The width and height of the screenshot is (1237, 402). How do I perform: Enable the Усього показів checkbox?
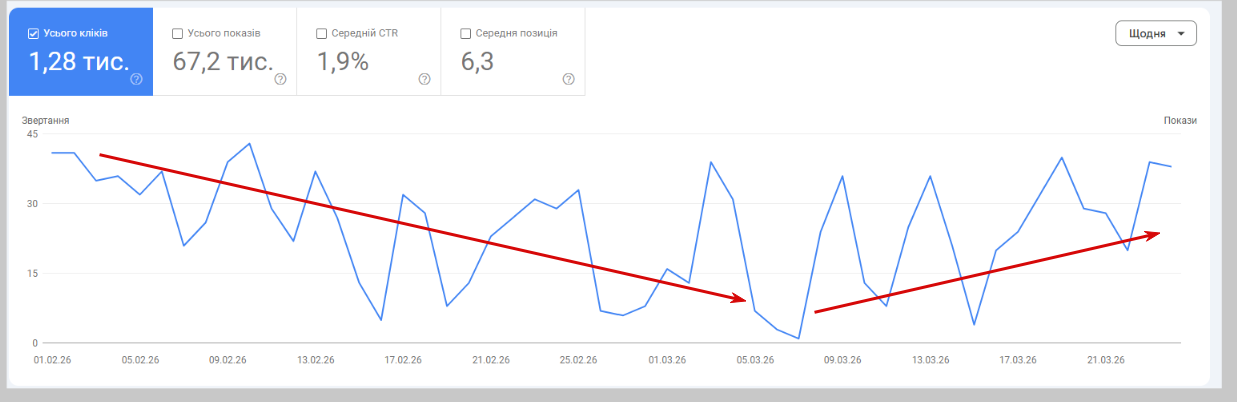point(178,33)
